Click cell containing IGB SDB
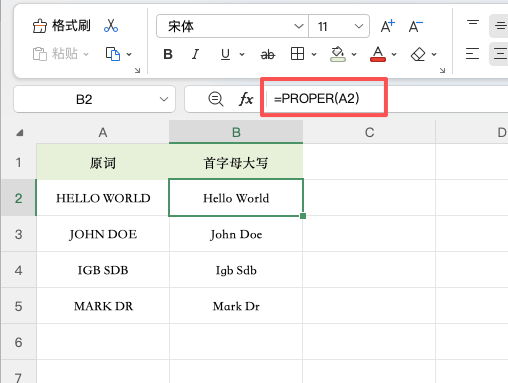 [x=103, y=270]
